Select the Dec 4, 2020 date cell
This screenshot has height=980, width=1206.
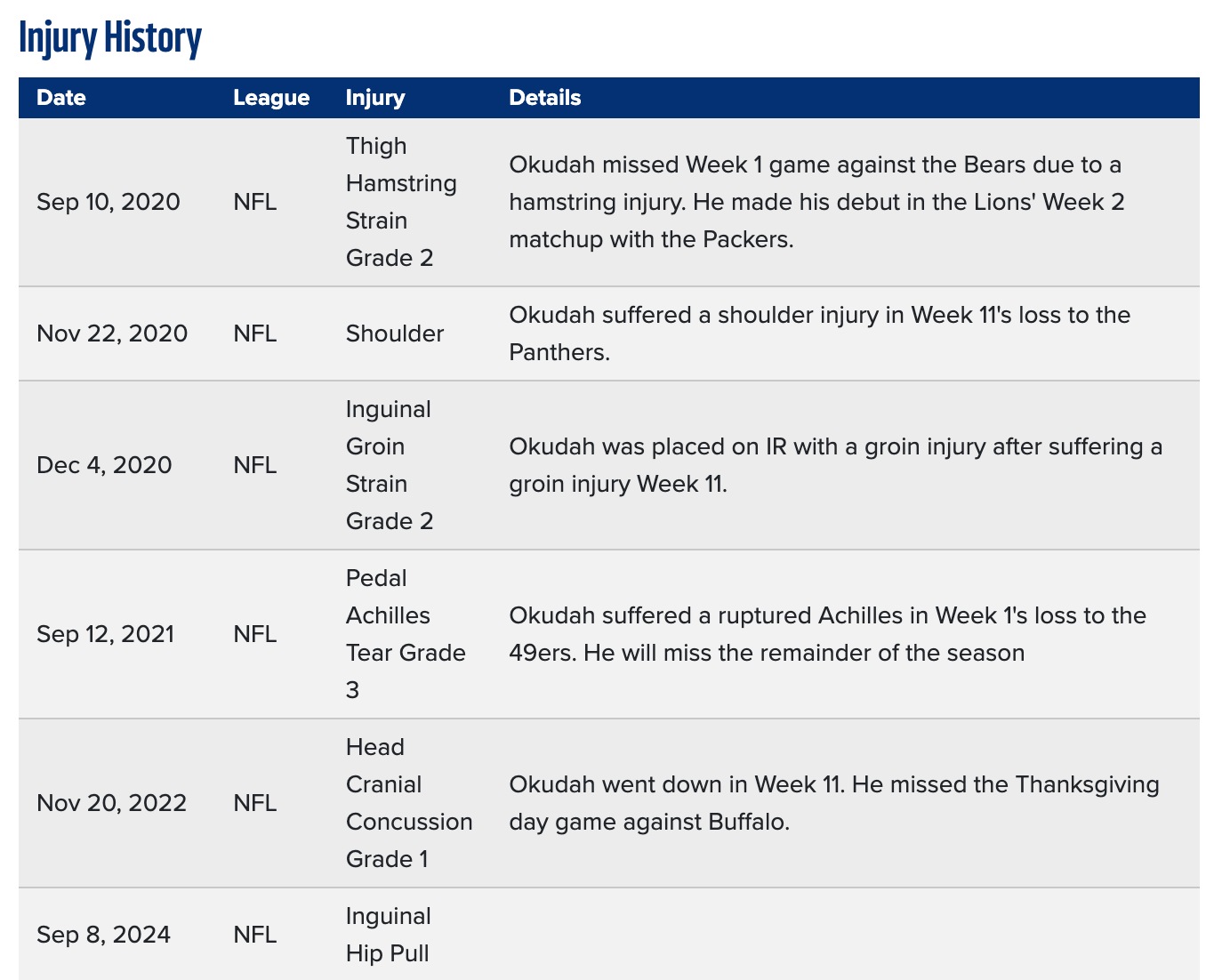104,465
